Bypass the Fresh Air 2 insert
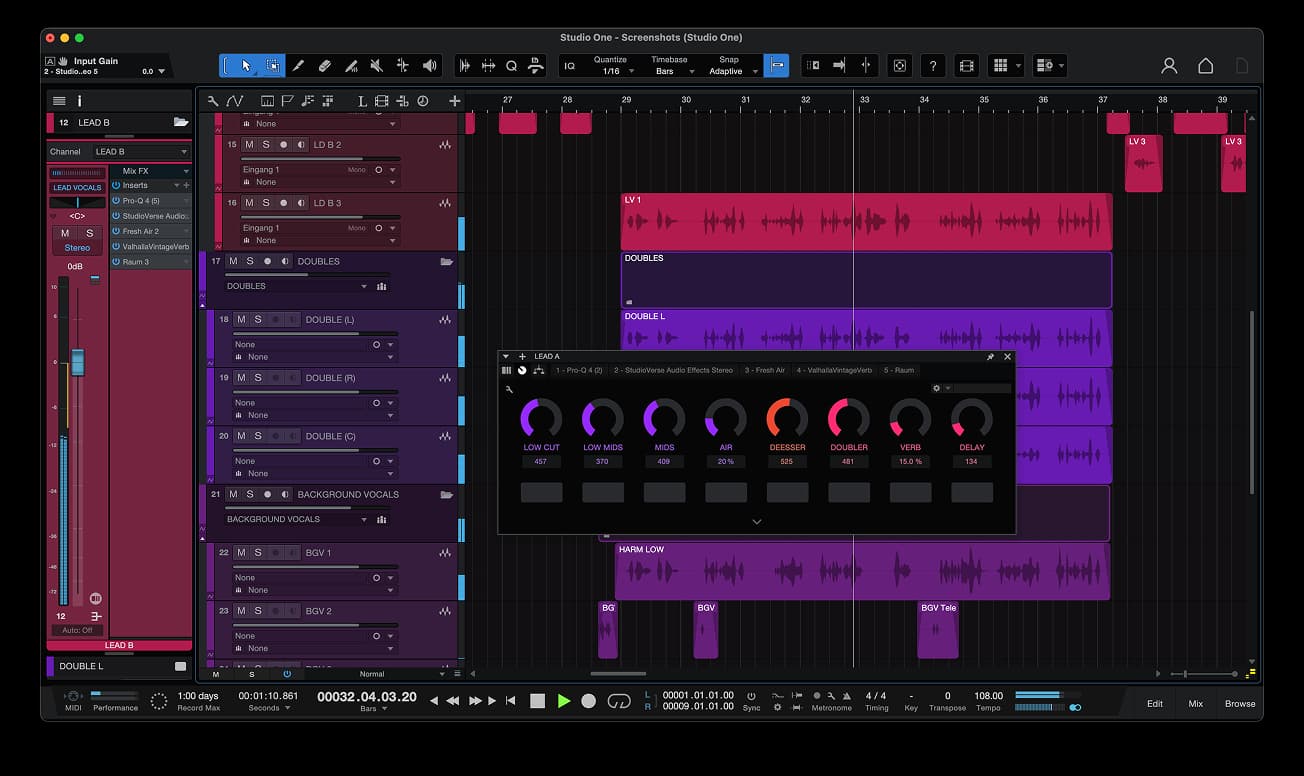Viewport: 1304px width, 776px height. pyautogui.click(x=116, y=231)
